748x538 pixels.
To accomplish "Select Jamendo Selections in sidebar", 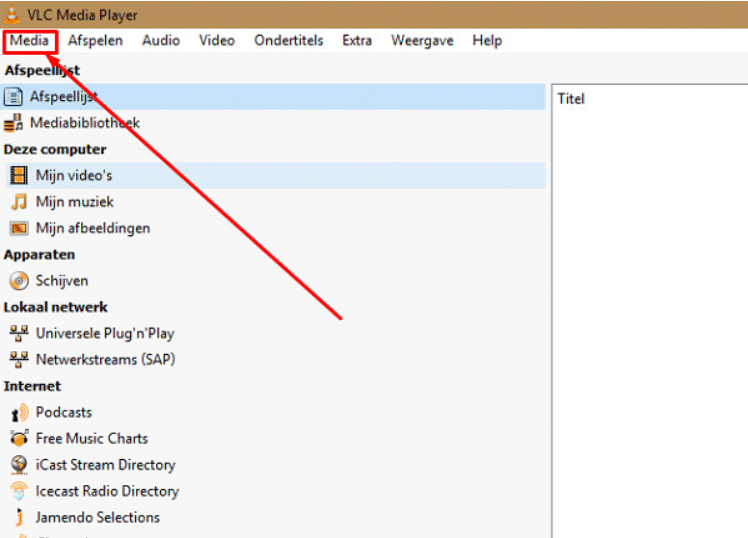I will (97, 517).
